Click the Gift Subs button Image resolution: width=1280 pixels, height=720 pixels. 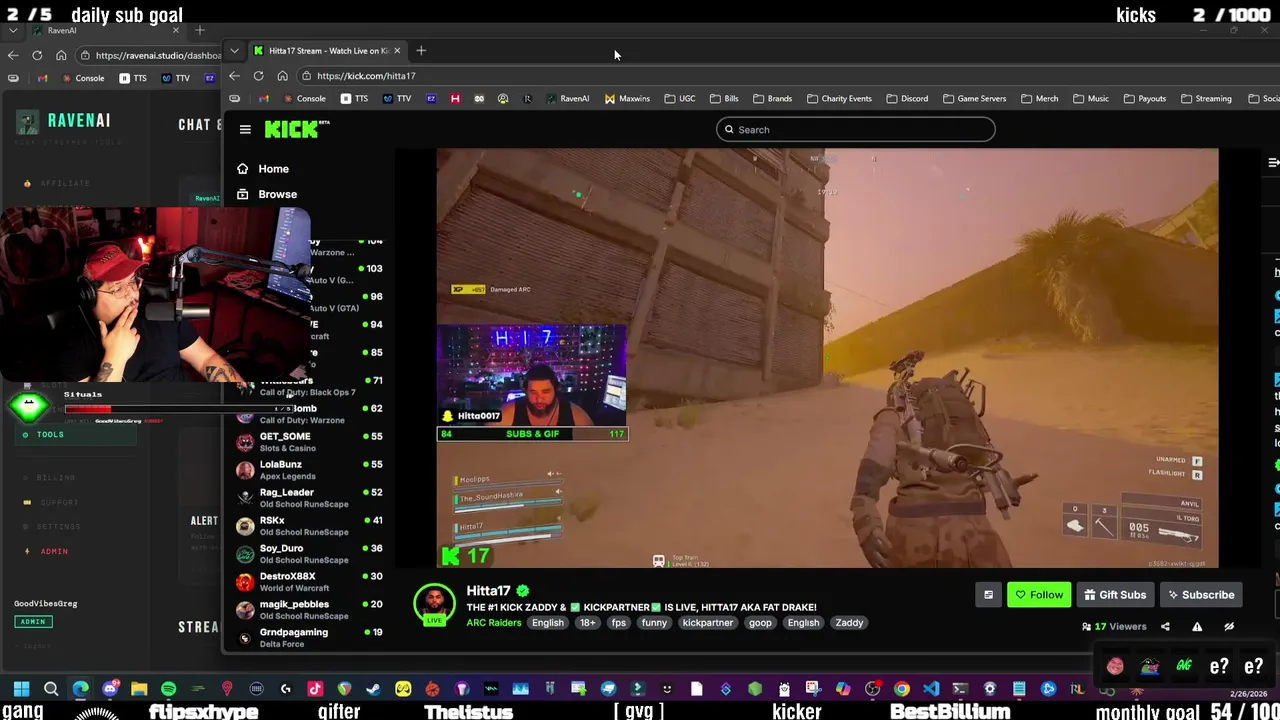click(1114, 595)
